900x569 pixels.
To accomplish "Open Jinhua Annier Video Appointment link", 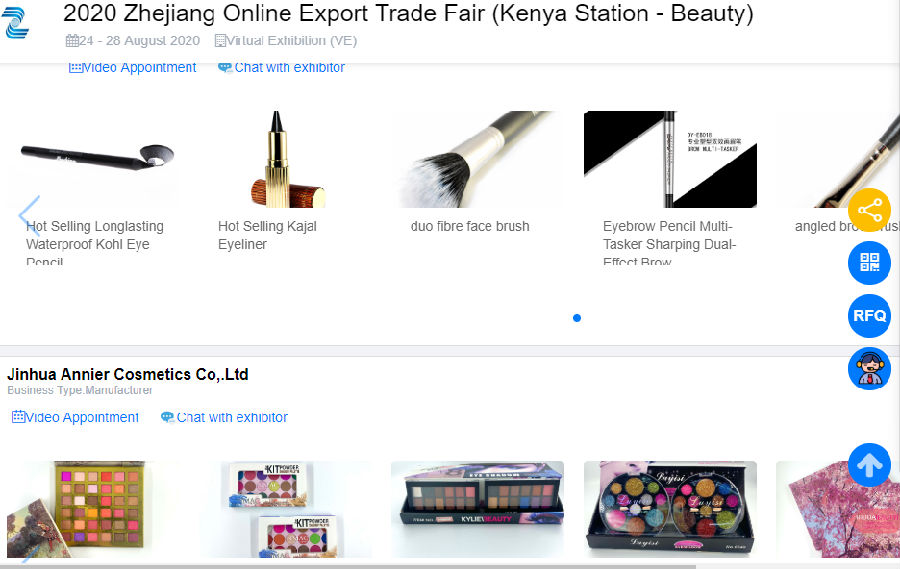I will pos(75,417).
